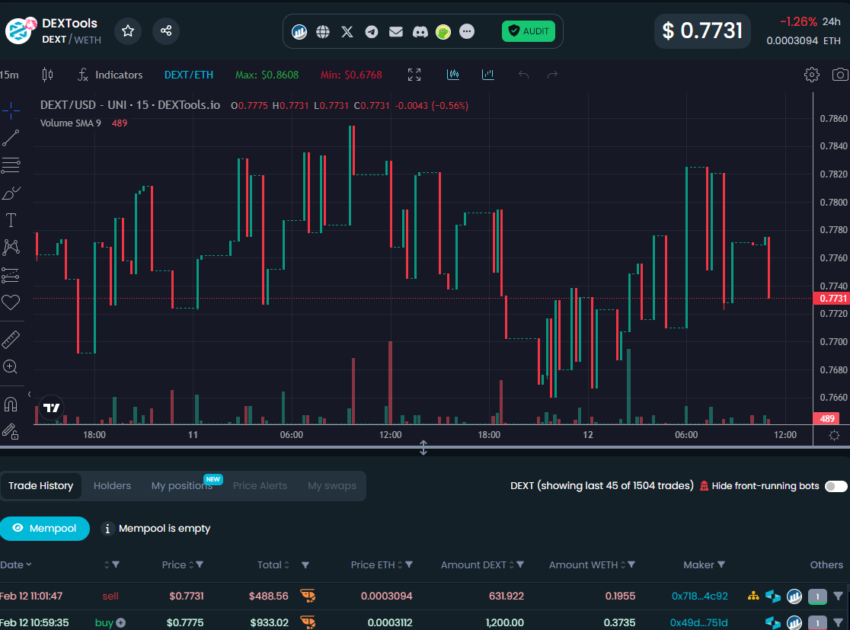
Task: Toggle Hide front-running bots switch
Action: click(x=835, y=486)
